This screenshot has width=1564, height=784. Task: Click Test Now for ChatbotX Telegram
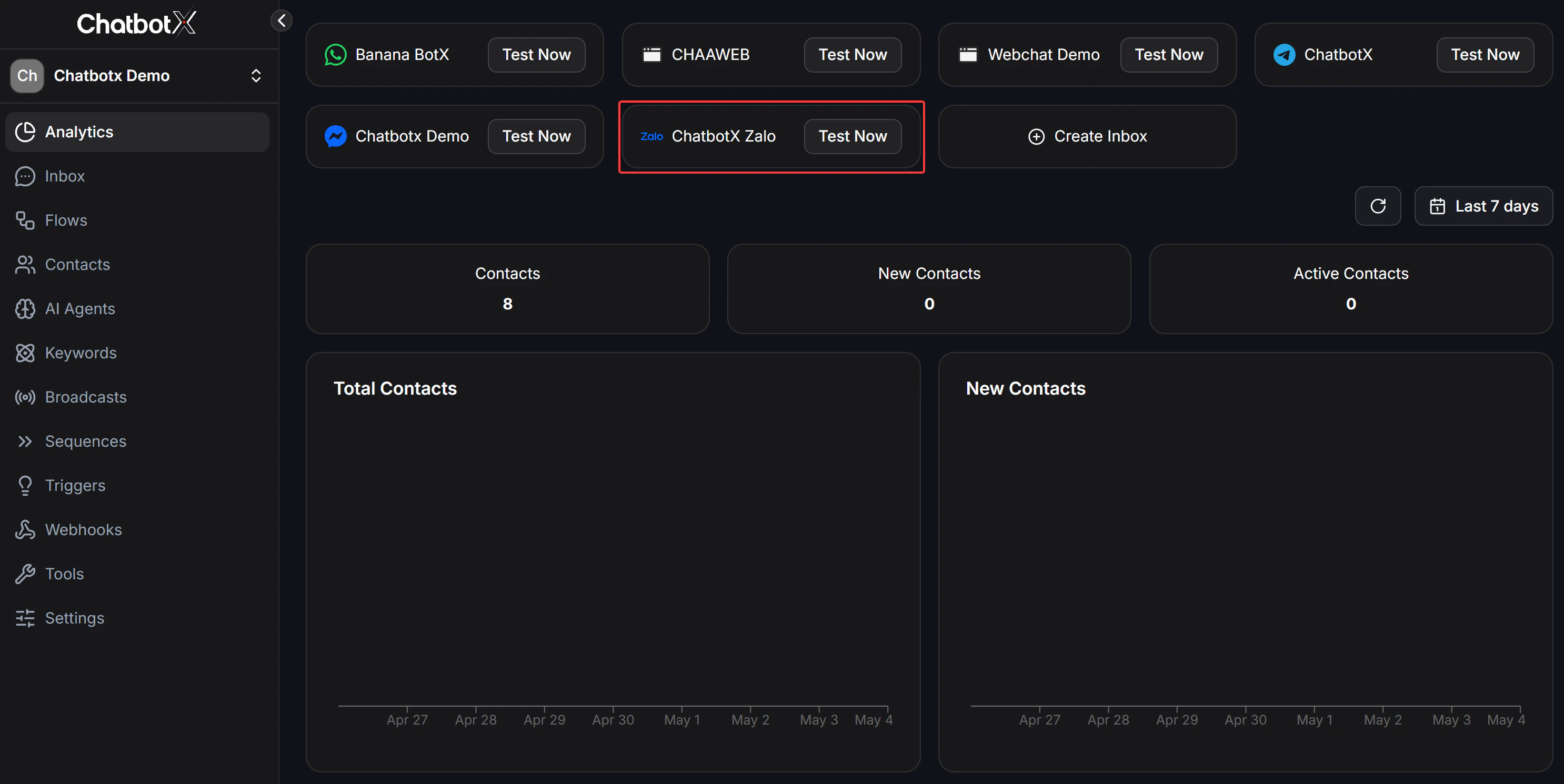pyautogui.click(x=1486, y=55)
